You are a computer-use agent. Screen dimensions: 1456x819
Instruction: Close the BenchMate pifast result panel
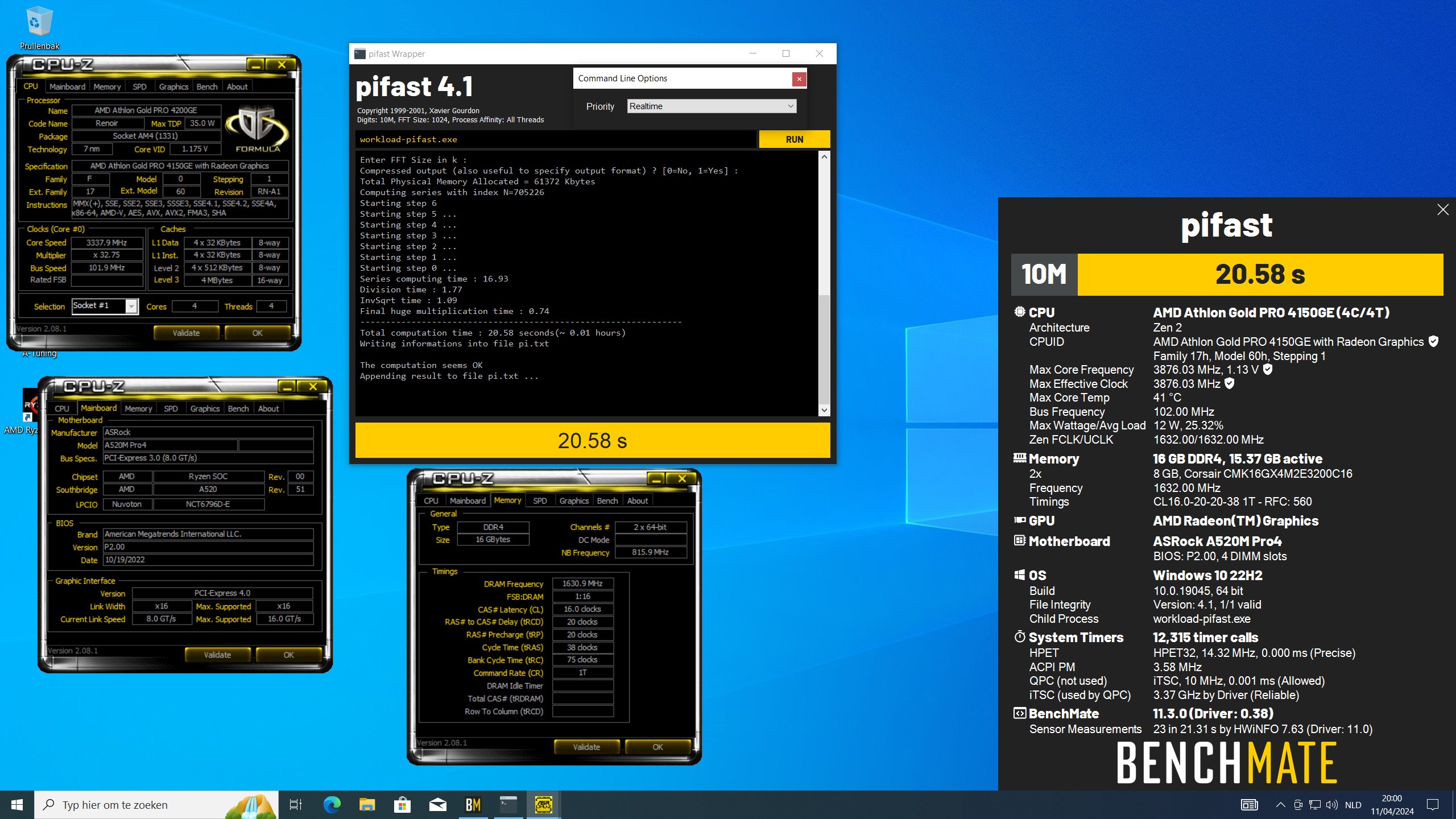click(x=1443, y=210)
